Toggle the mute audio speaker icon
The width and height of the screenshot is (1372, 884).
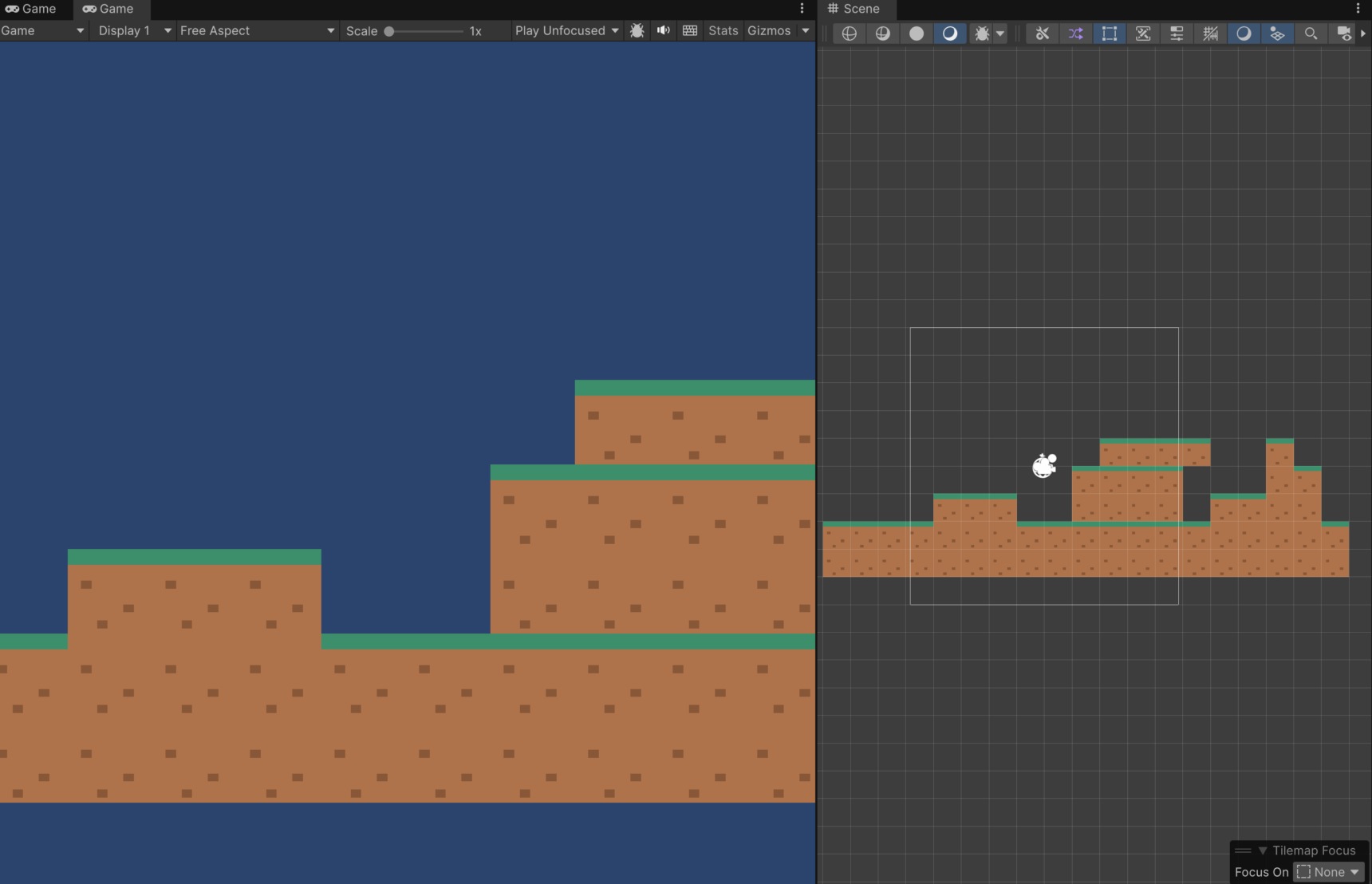coord(664,30)
